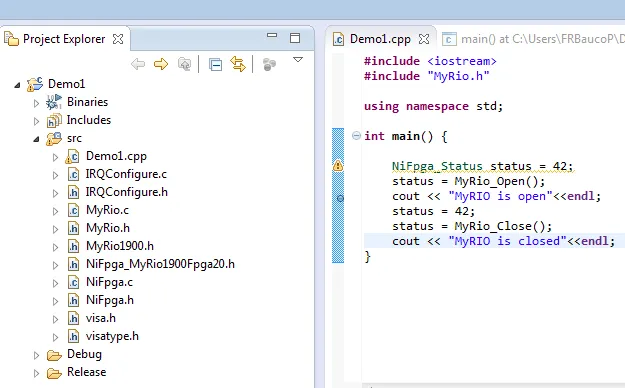This screenshot has width=625, height=388.
Task: Select NiFpga_MyRio1900Fpga20.h in the tree
Action: [160, 264]
